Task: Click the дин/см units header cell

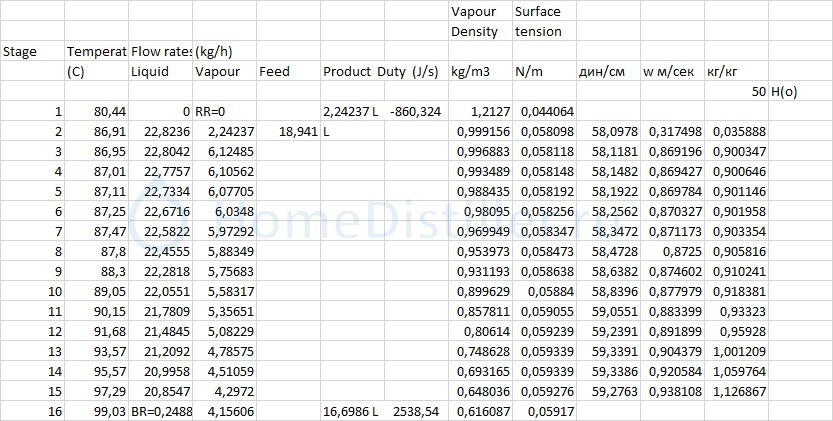Action: click(x=603, y=71)
